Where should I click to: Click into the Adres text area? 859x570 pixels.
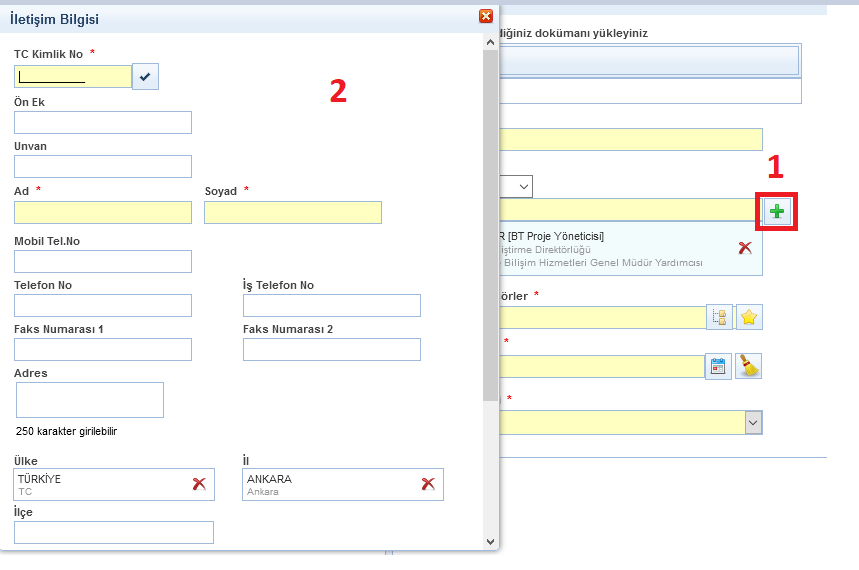pos(90,400)
